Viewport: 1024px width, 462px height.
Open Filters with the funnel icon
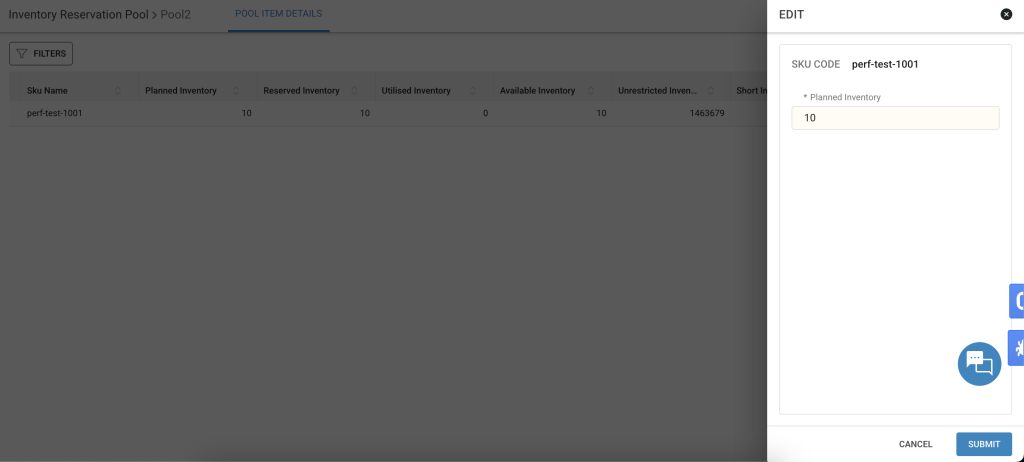pos(41,54)
